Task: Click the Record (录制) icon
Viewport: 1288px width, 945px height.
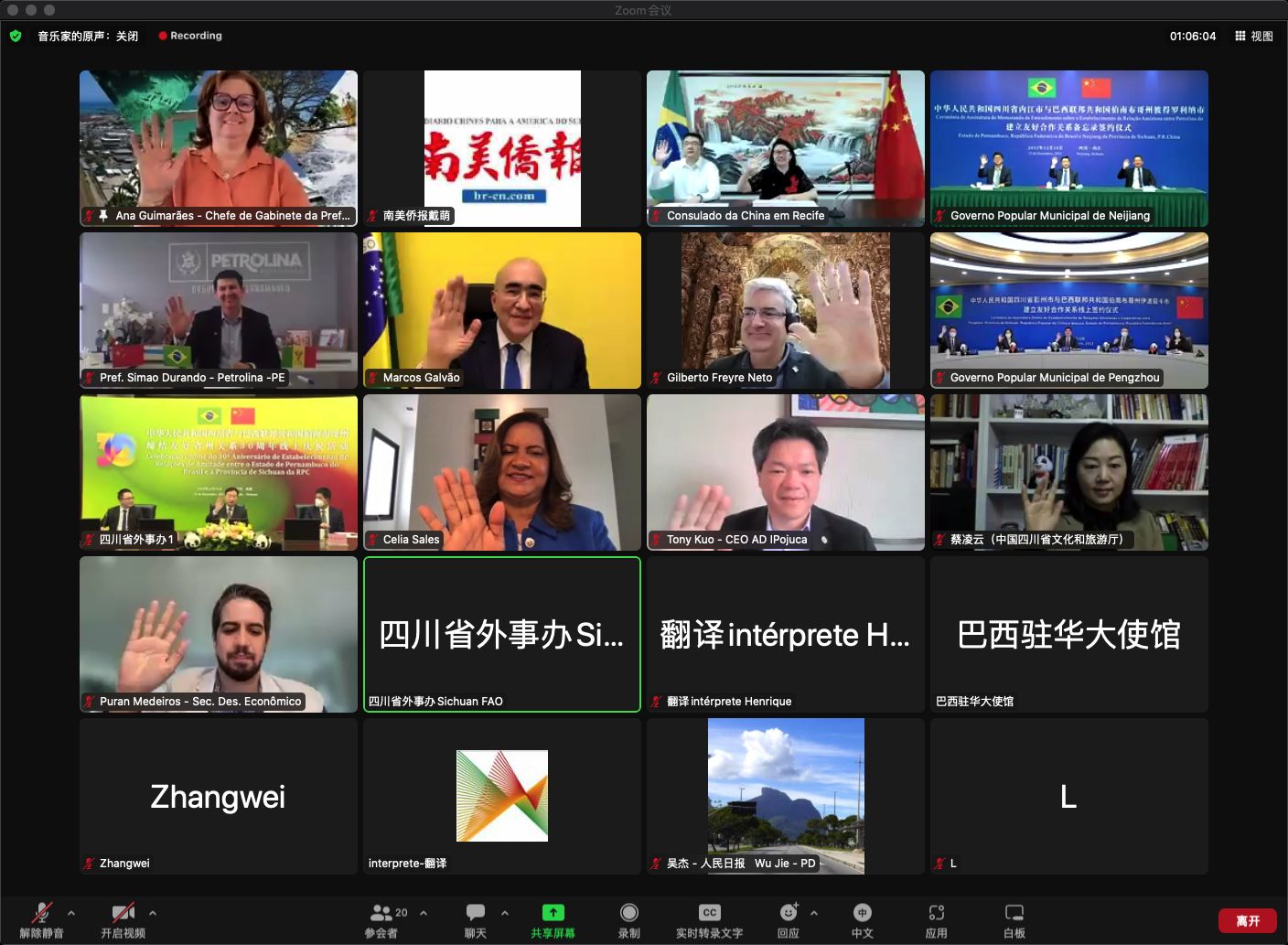Action: tap(628, 913)
